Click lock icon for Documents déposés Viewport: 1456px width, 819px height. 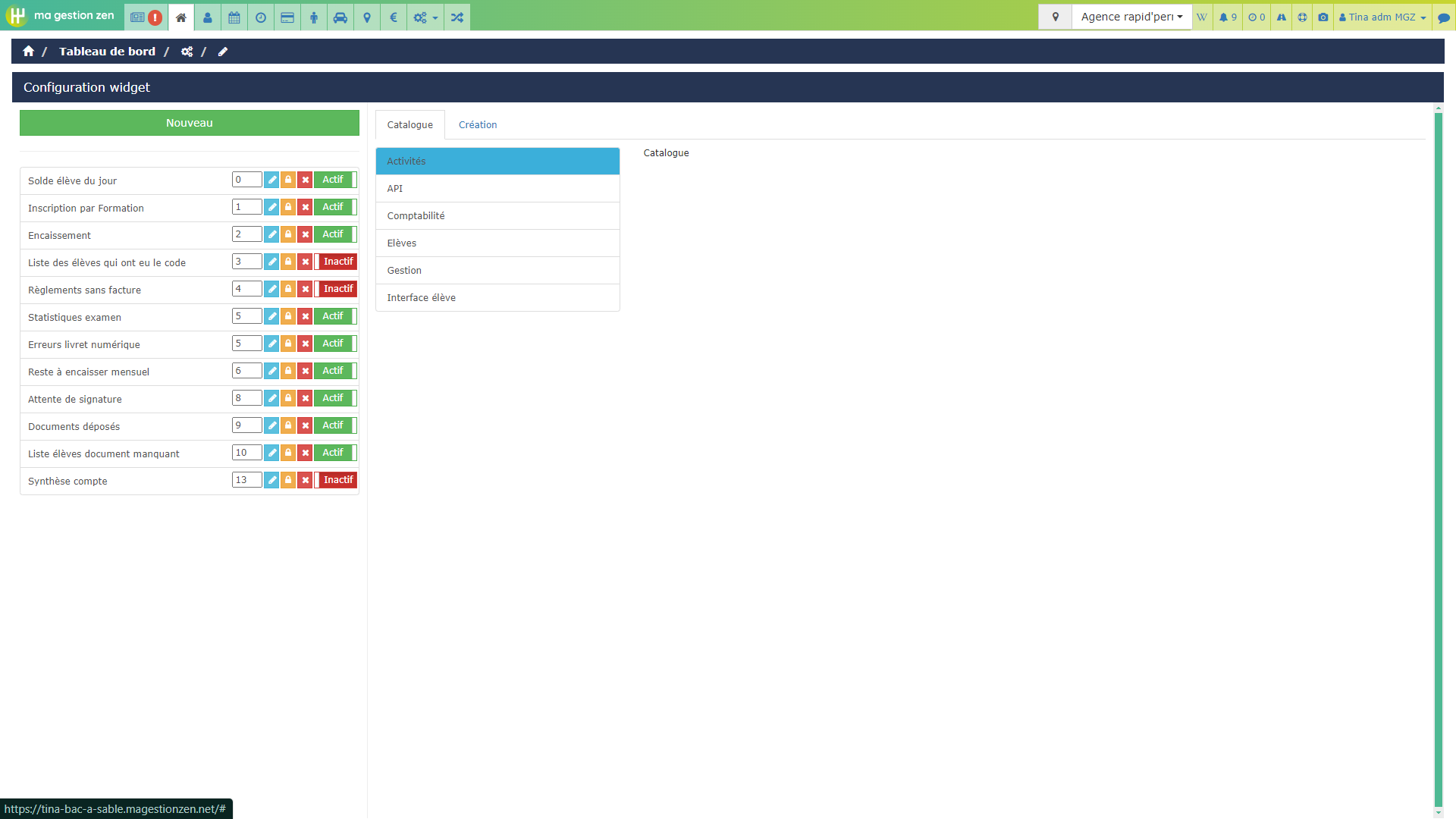[288, 425]
